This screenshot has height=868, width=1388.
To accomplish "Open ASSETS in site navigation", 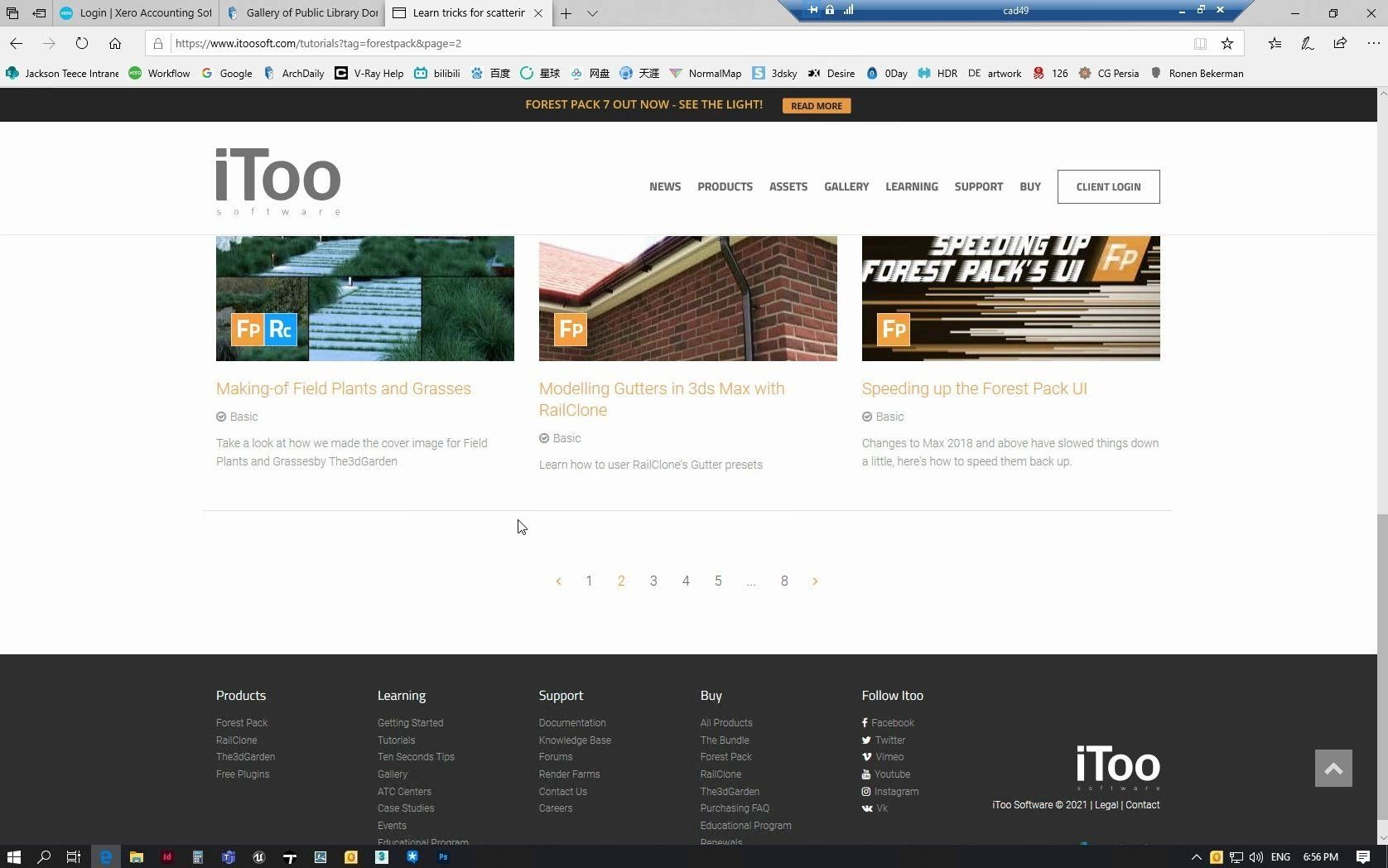I will coord(788,186).
